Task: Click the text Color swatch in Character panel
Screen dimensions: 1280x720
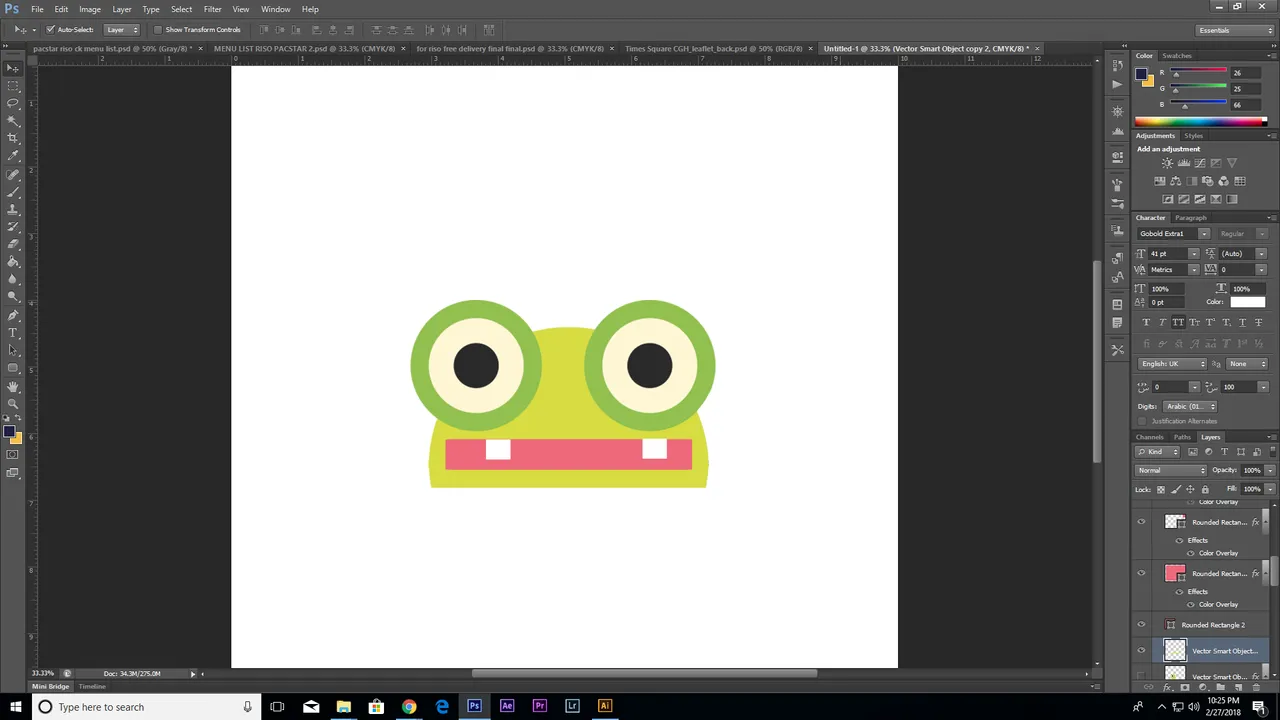Action: (1247, 302)
